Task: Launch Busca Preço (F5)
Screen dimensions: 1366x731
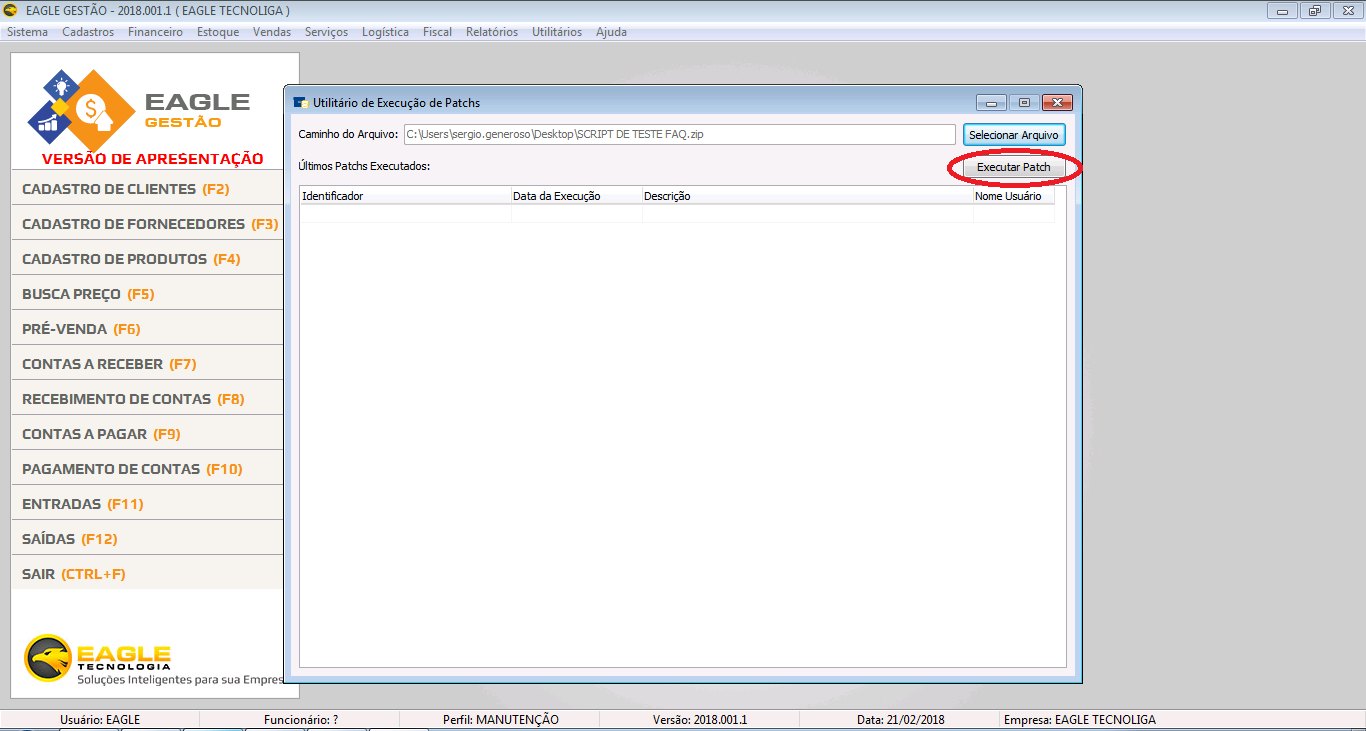Action: (x=148, y=294)
